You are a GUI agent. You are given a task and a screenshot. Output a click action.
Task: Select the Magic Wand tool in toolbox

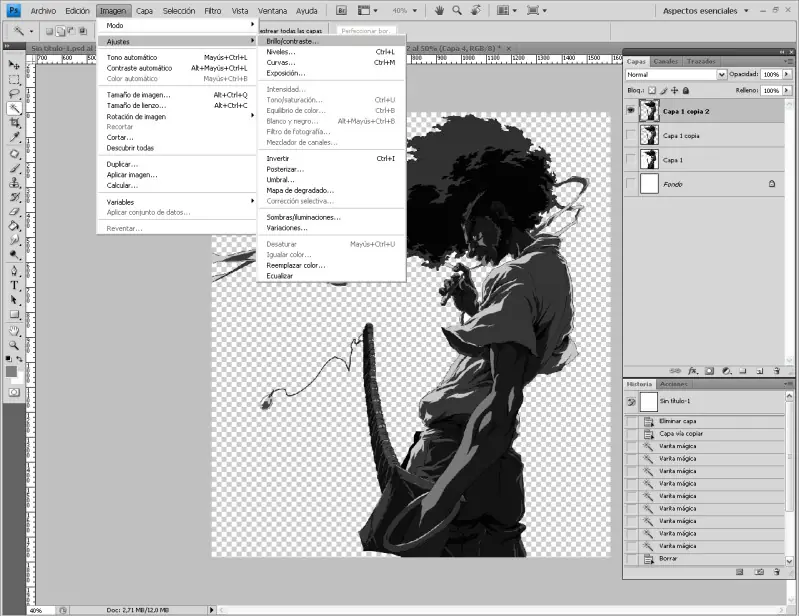point(14,108)
